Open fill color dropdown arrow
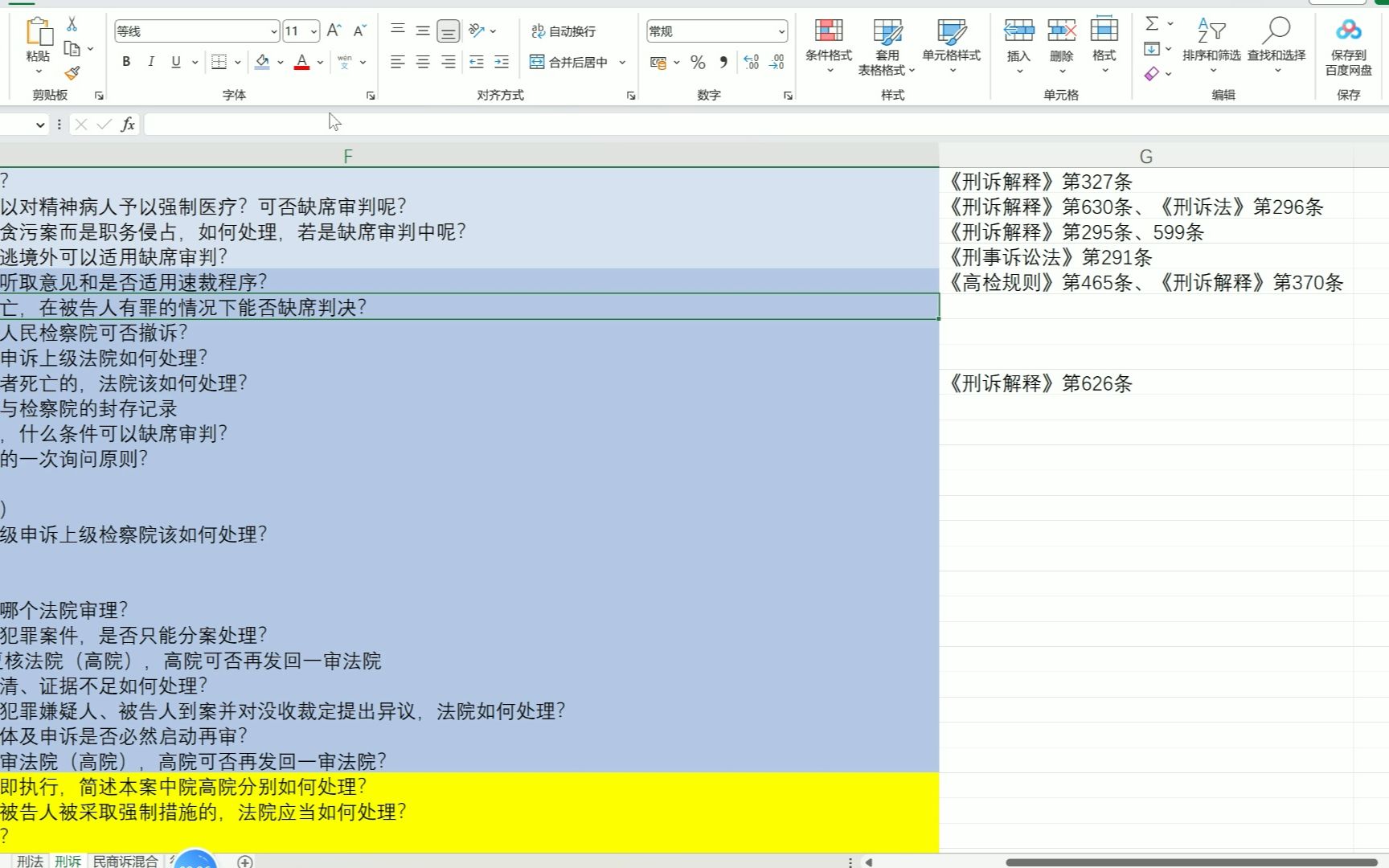Viewport: 1389px width, 868px height. tap(281, 62)
